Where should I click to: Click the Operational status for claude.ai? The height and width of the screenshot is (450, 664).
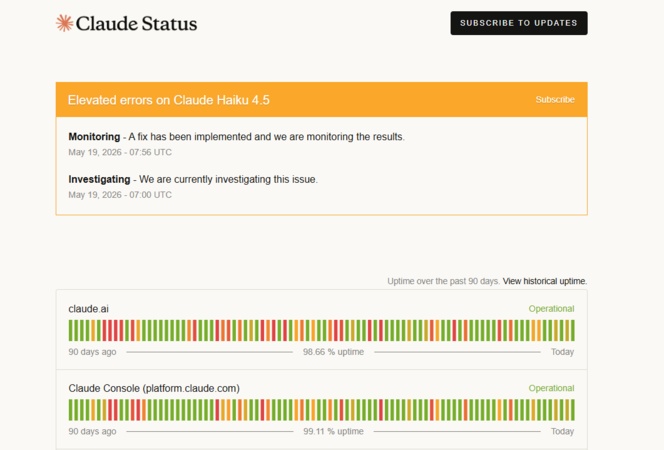click(x=551, y=309)
